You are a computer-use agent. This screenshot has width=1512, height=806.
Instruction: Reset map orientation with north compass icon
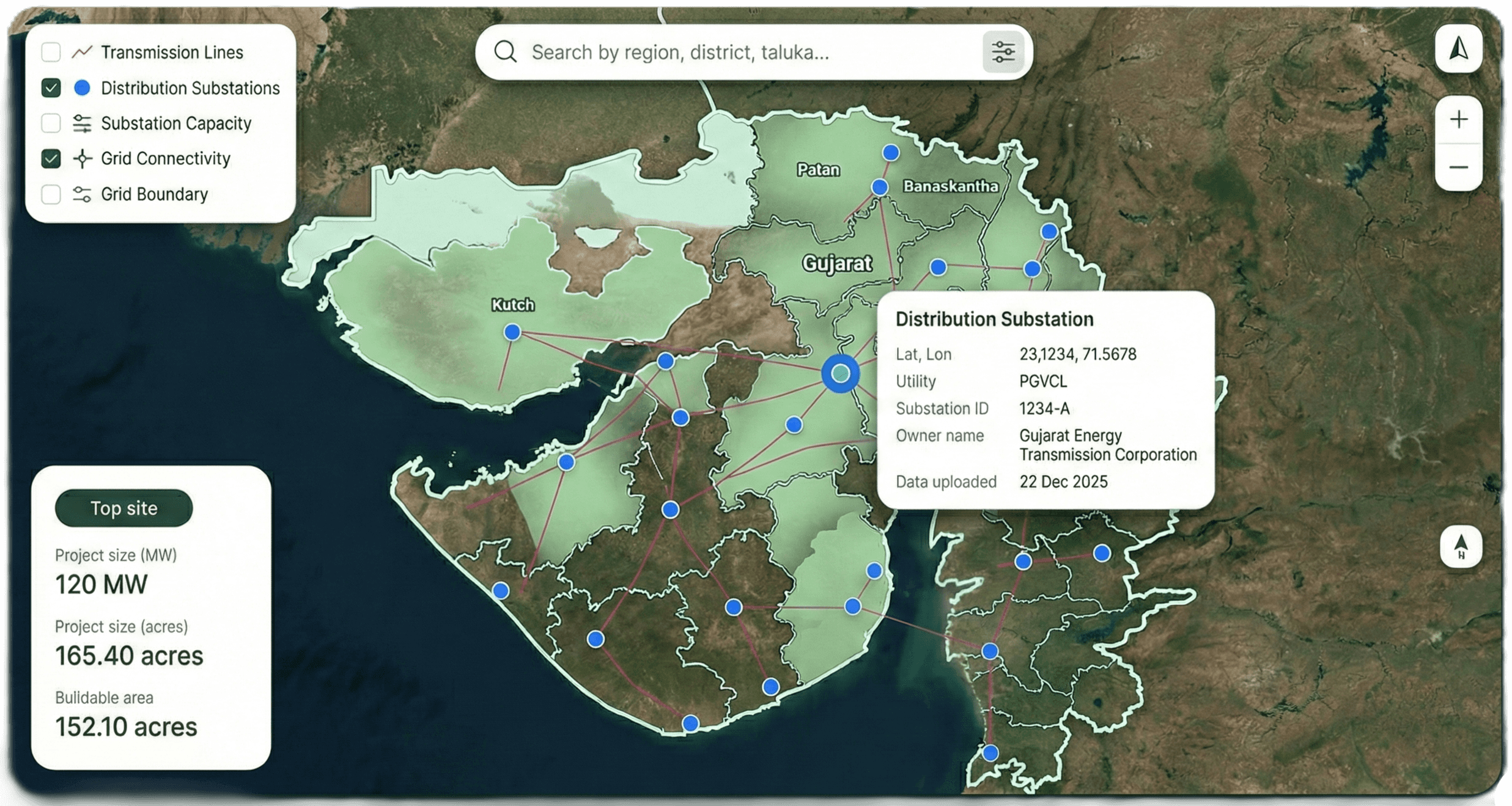(1461, 546)
